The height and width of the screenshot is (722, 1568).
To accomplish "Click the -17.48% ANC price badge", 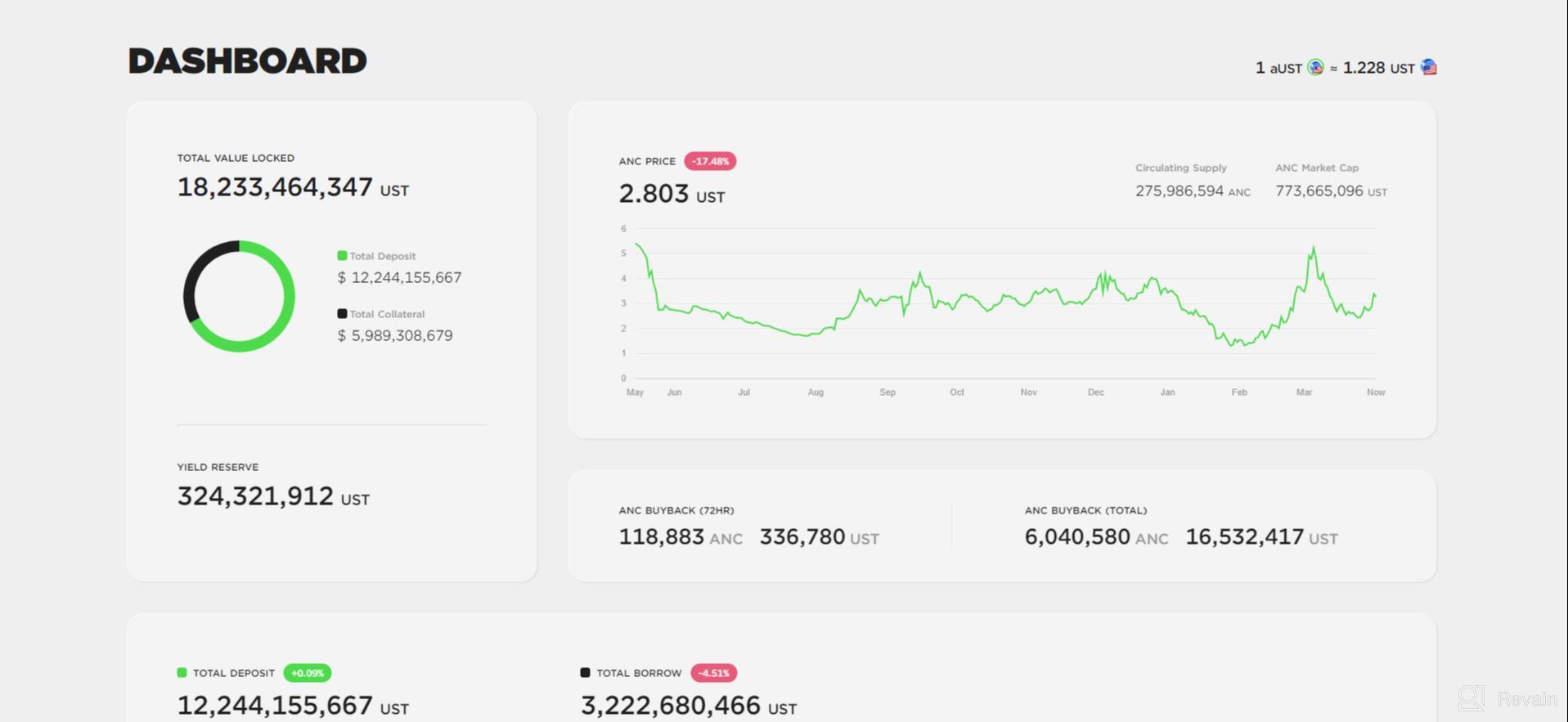I will point(710,161).
